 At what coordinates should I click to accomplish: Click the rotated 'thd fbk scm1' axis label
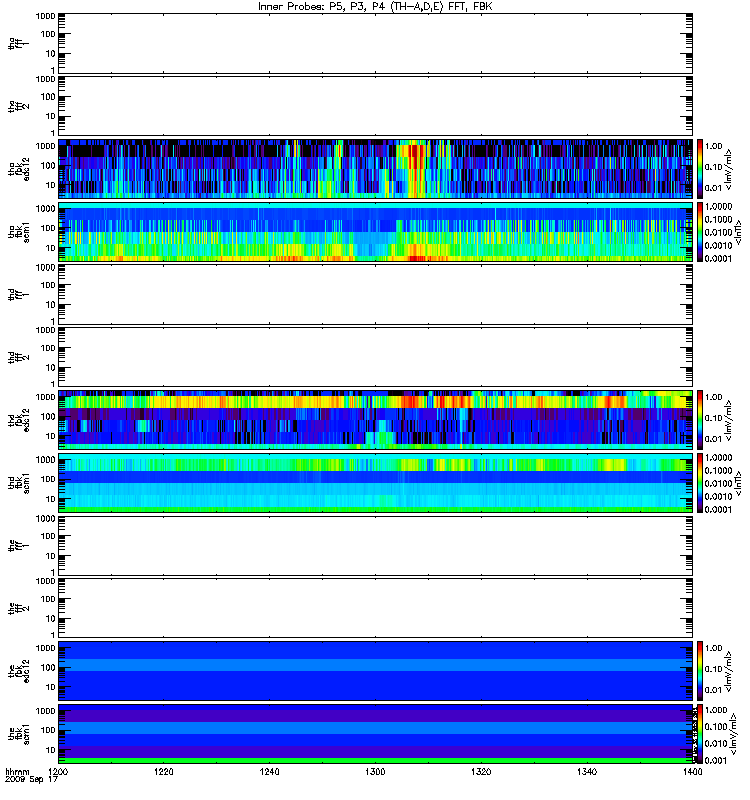(19, 483)
